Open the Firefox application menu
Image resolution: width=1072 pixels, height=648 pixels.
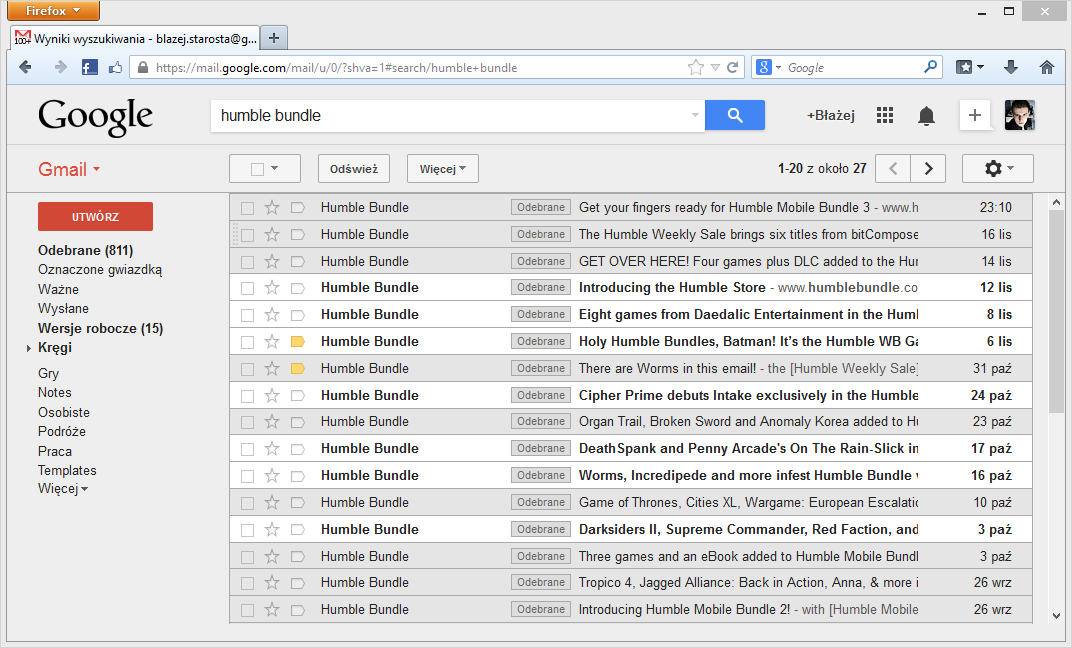point(53,10)
